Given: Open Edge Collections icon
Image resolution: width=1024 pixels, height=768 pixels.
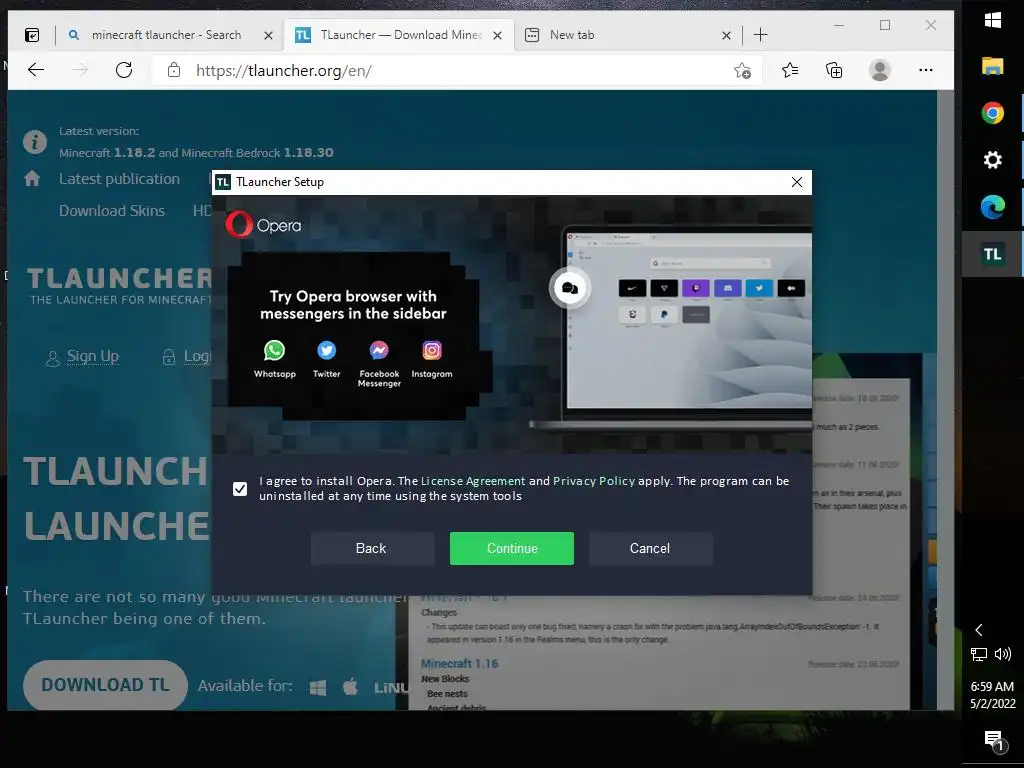Looking at the screenshot, I should (x=834, y=70).
